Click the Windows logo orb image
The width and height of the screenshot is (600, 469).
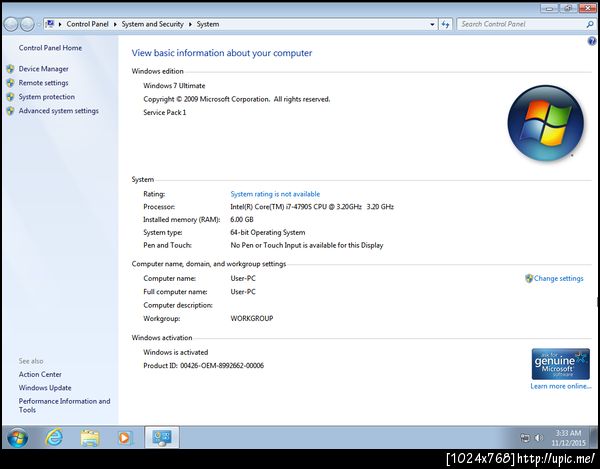pos(545,123)
